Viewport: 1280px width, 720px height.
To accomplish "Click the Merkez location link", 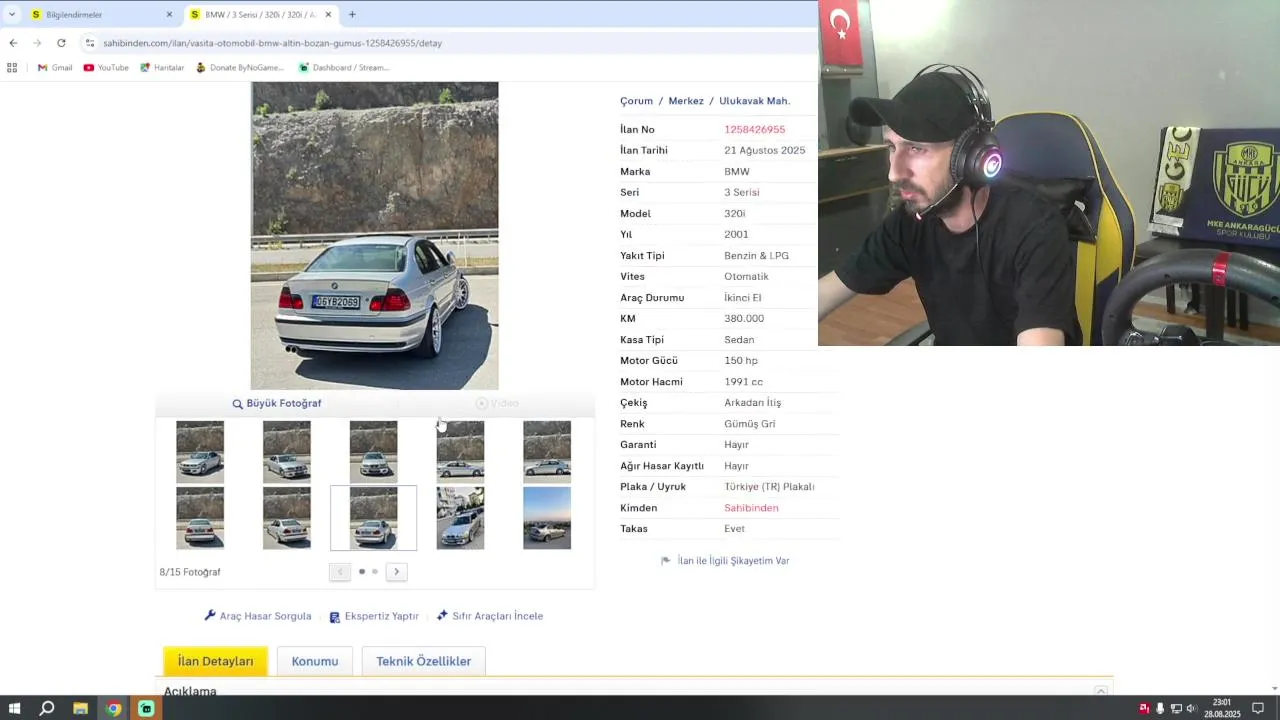I will pos(686,101).
